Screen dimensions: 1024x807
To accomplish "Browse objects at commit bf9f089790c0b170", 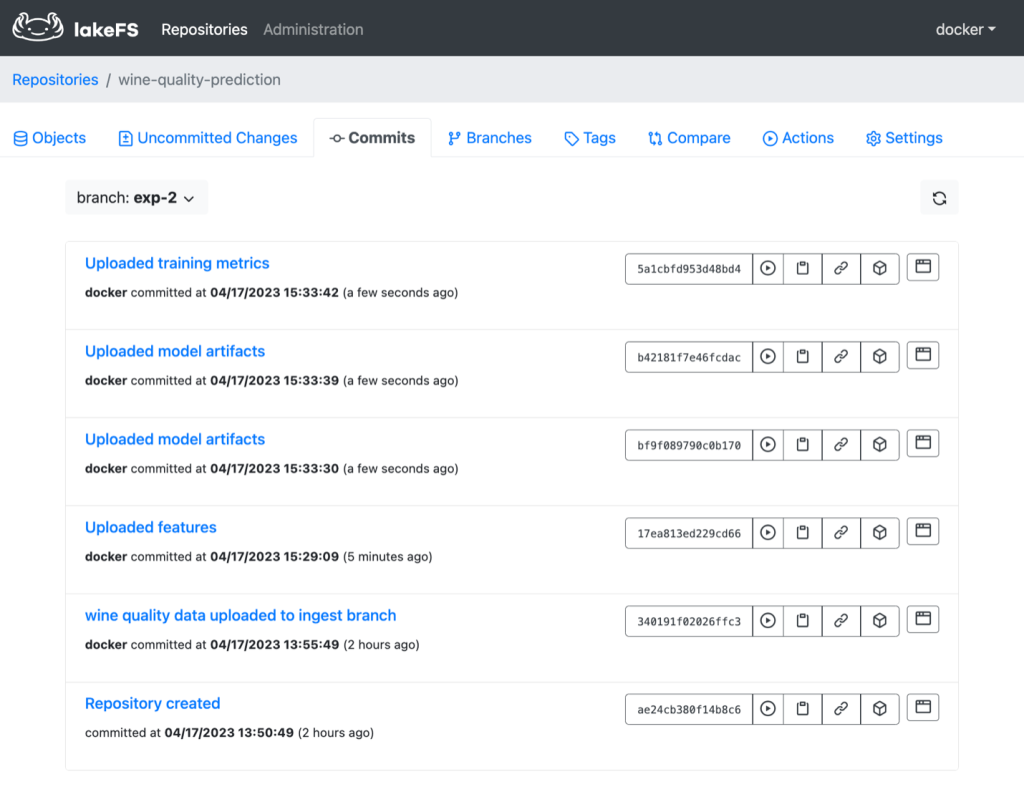I will pos(923,443).
